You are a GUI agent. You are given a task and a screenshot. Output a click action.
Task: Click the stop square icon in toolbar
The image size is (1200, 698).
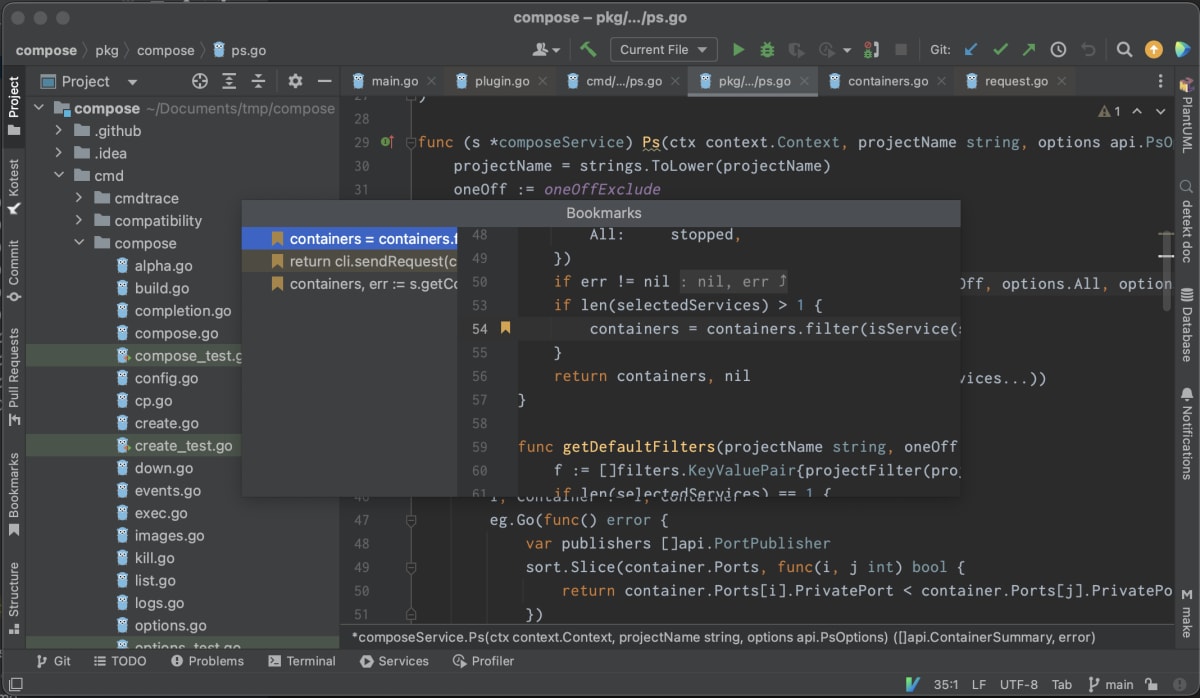[901, 49]
